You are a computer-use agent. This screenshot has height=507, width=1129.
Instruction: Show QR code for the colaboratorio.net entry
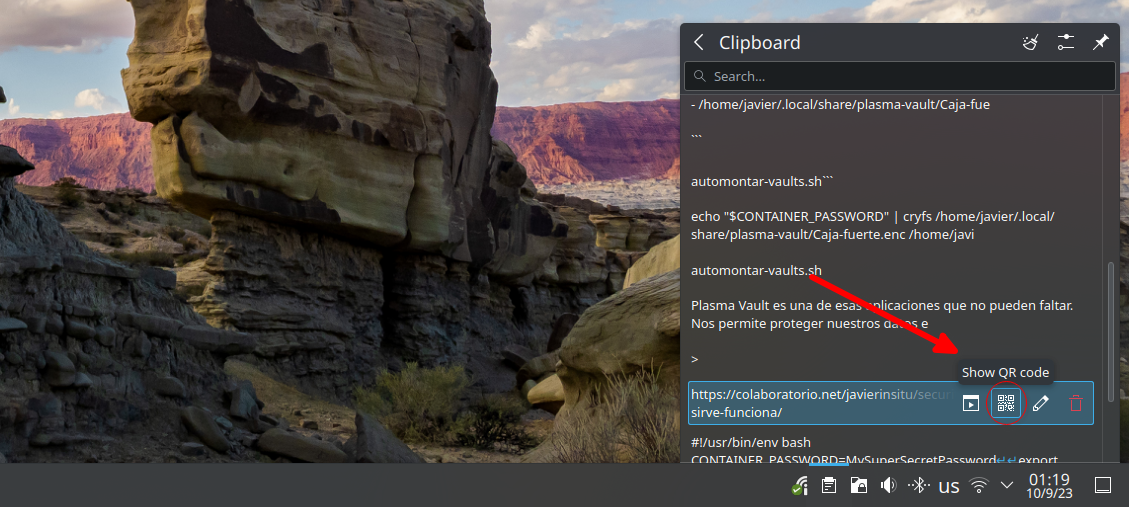point(1006,403)
